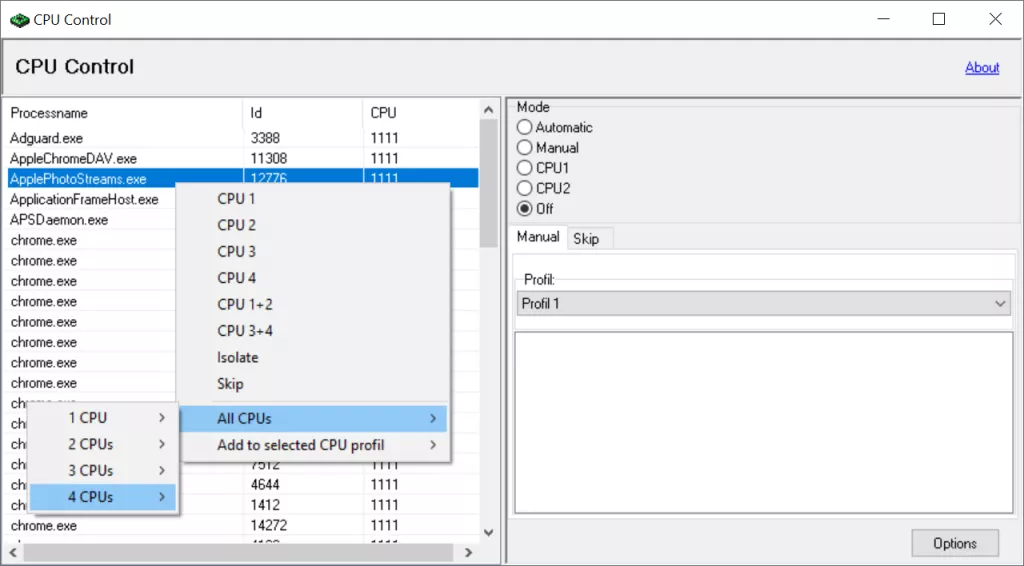Open the Profil 1 dropdown
Viewport: 1024px width, 566px height.
[763, 304]
